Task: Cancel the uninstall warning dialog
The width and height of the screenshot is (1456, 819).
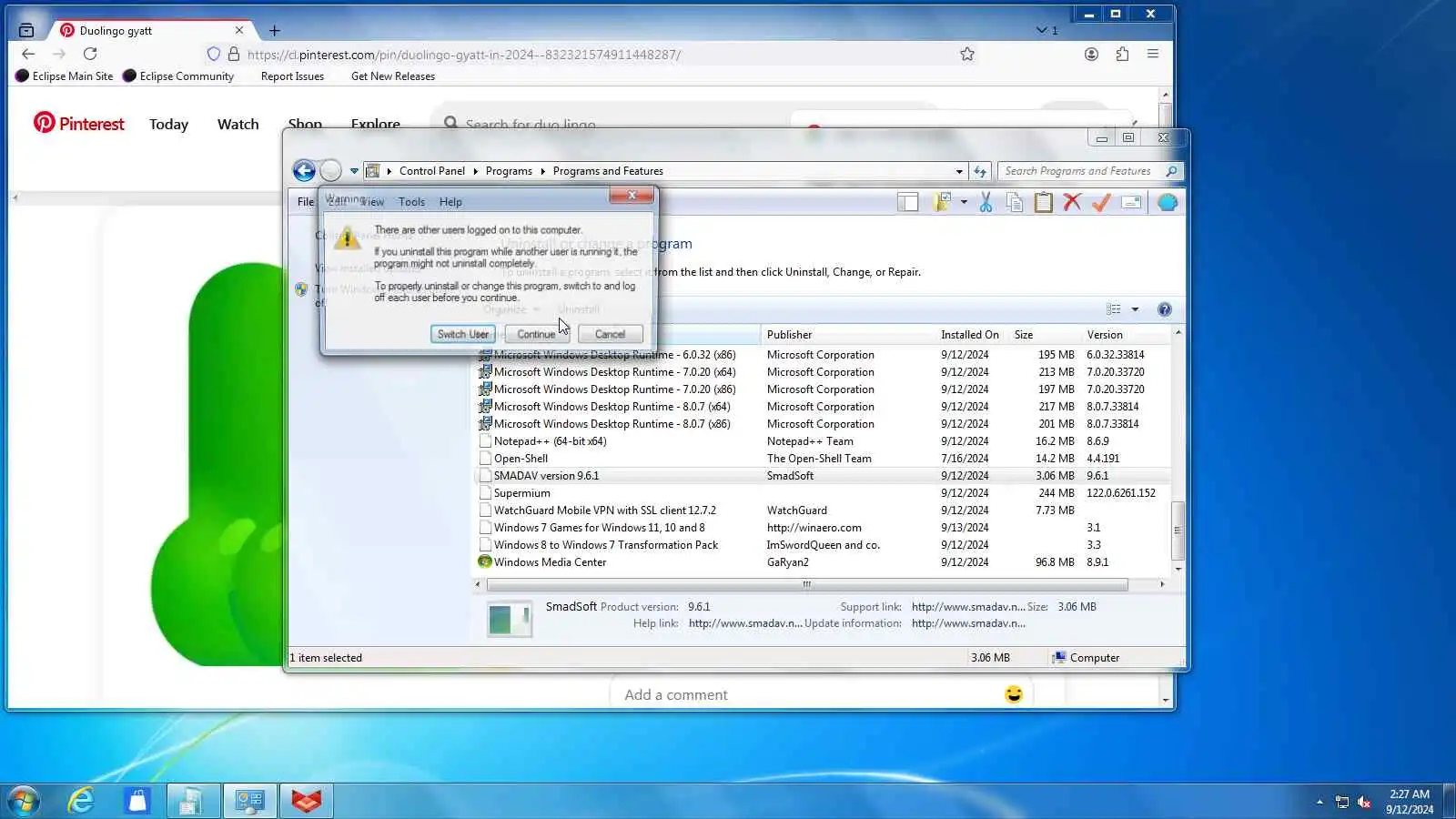Action: tap(610, 334)
